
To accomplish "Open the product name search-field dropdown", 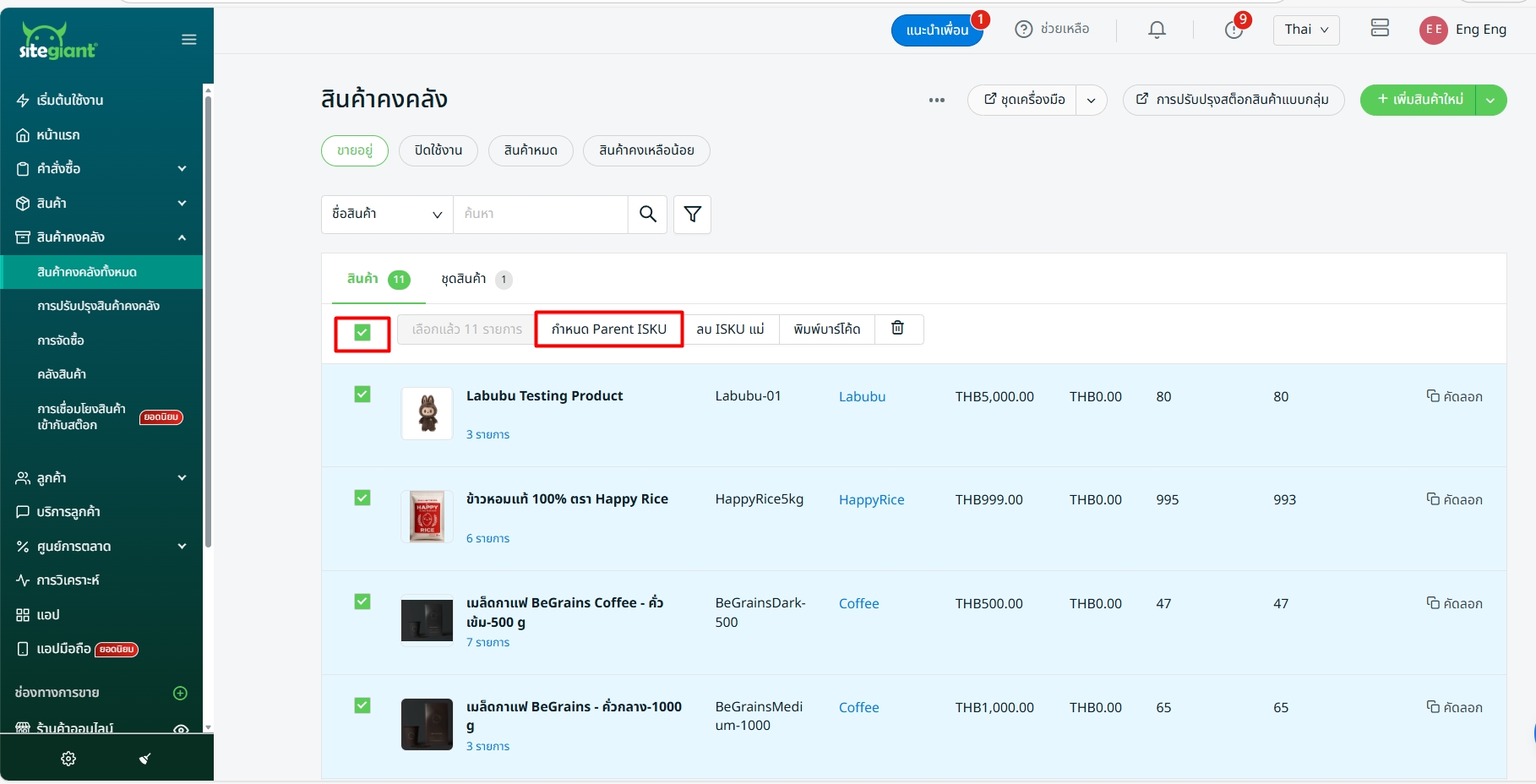I will point(387,215).
